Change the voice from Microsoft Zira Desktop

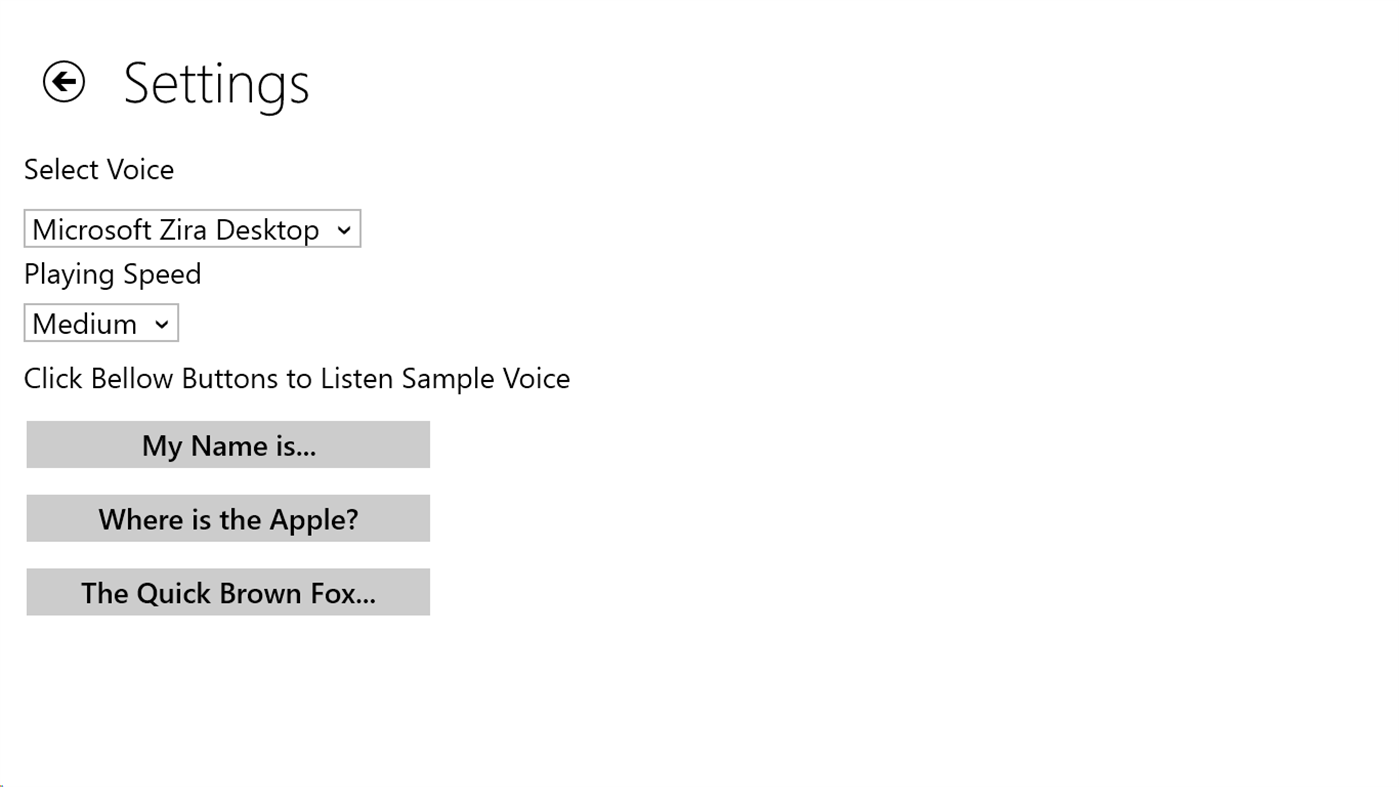click(x=192, y=229)
